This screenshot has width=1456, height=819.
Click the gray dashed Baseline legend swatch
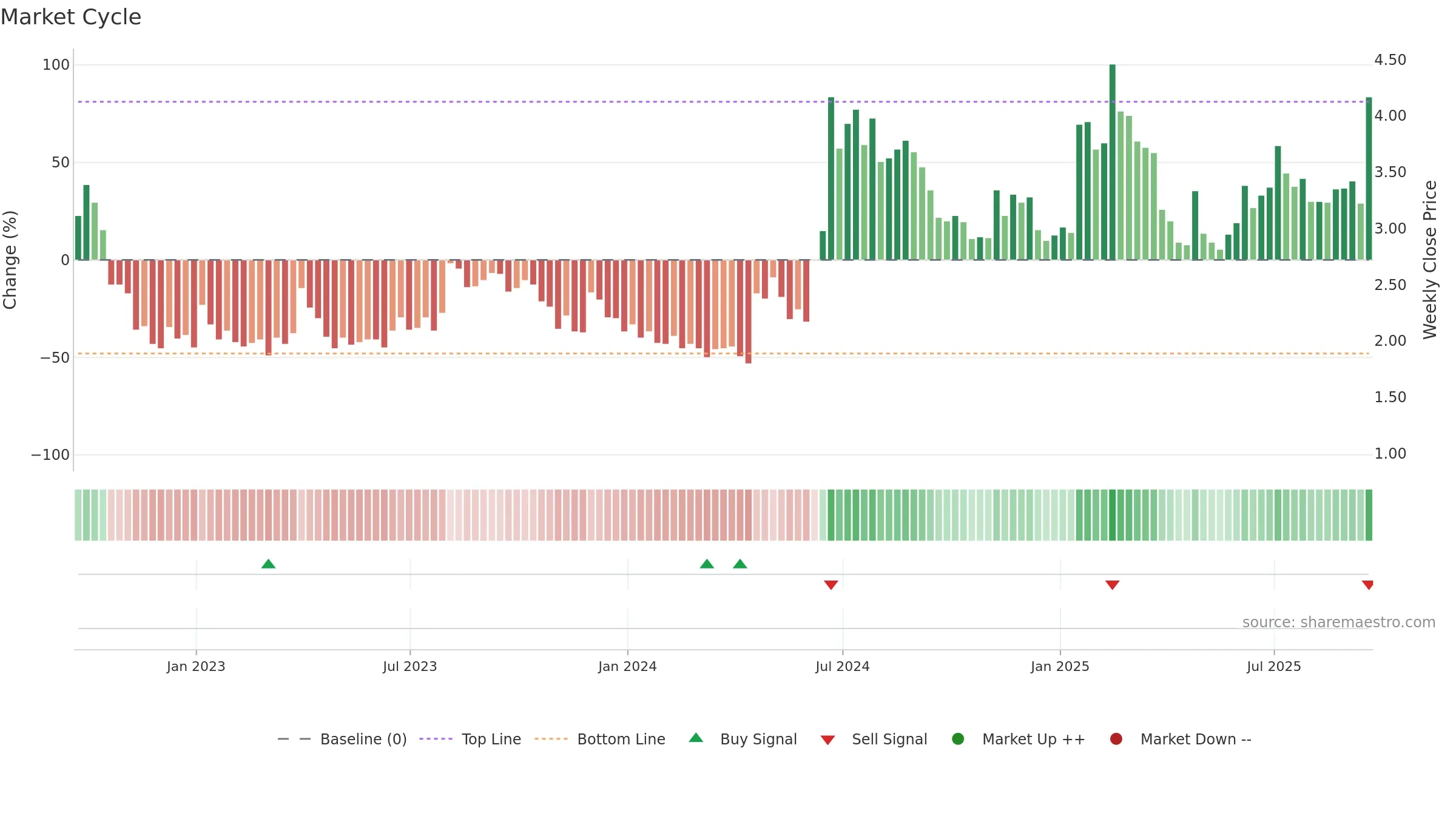coord(294,739)
